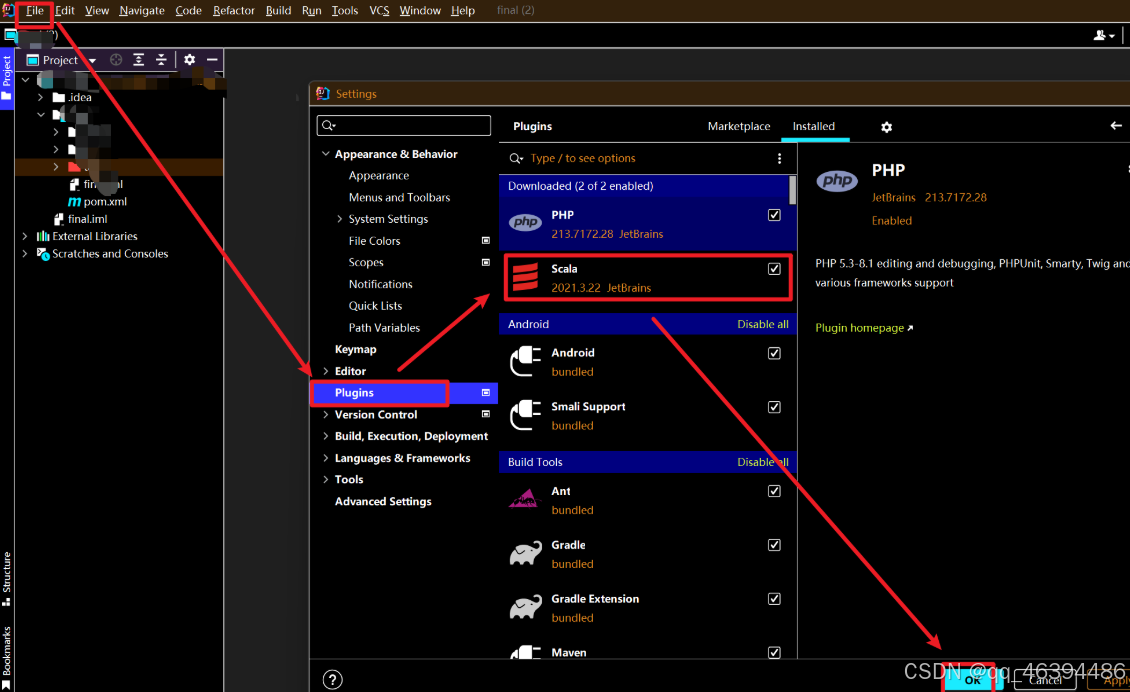Click the Scratches and Consoles icon
1130x692 pixels.
click(43, 254)
